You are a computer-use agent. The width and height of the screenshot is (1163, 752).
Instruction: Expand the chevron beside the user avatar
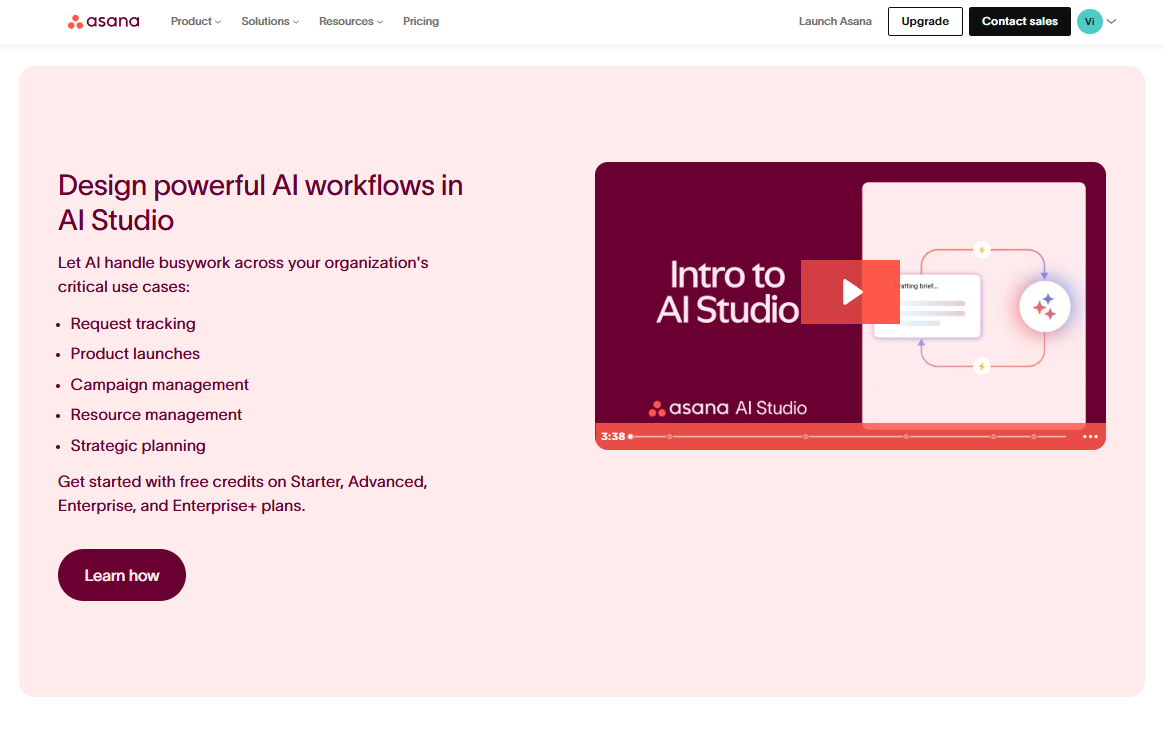(x=1112, y=21)
